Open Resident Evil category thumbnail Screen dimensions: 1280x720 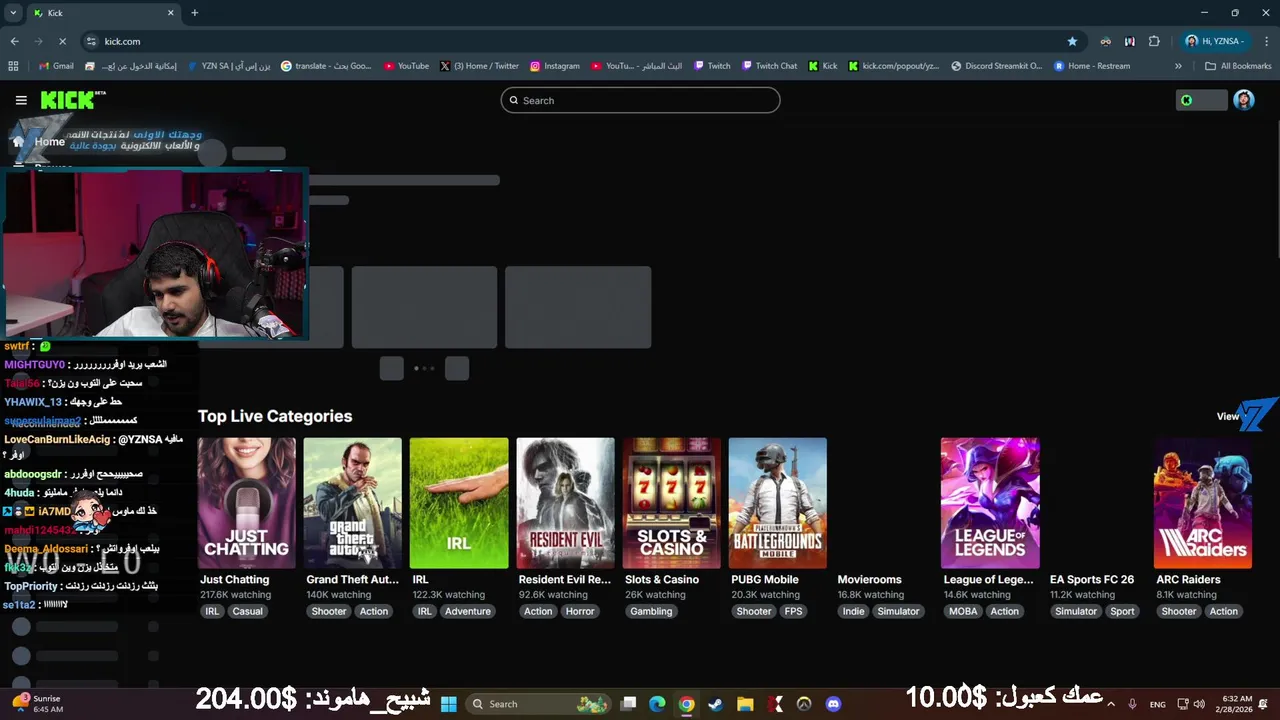pos(565,503)
